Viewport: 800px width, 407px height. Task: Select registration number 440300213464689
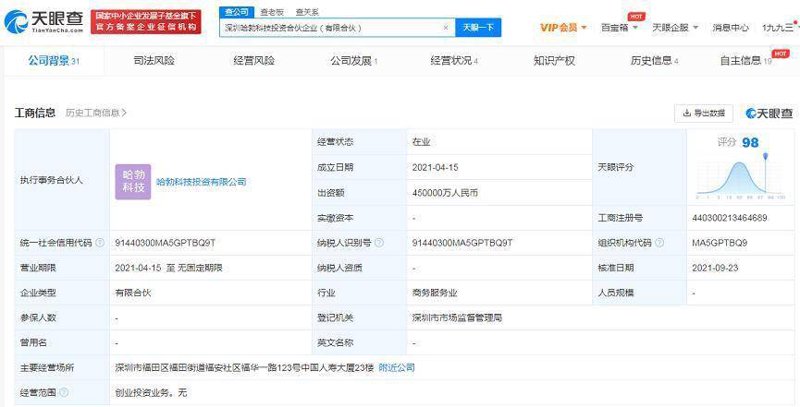click(x=730, y=218)
